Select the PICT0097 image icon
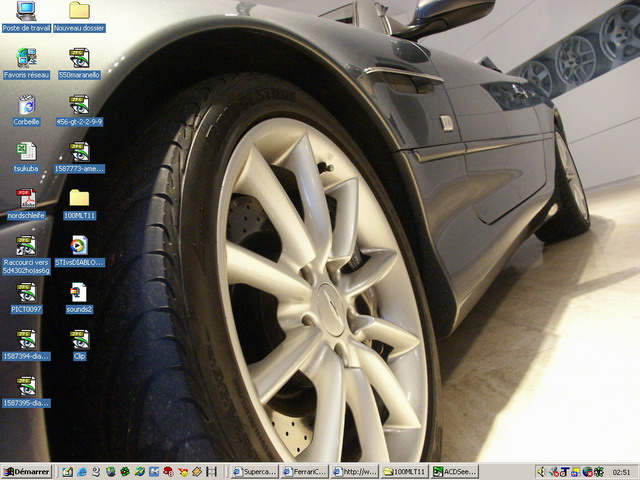Screen dimensions: 640x480 [x=26, y=298]
